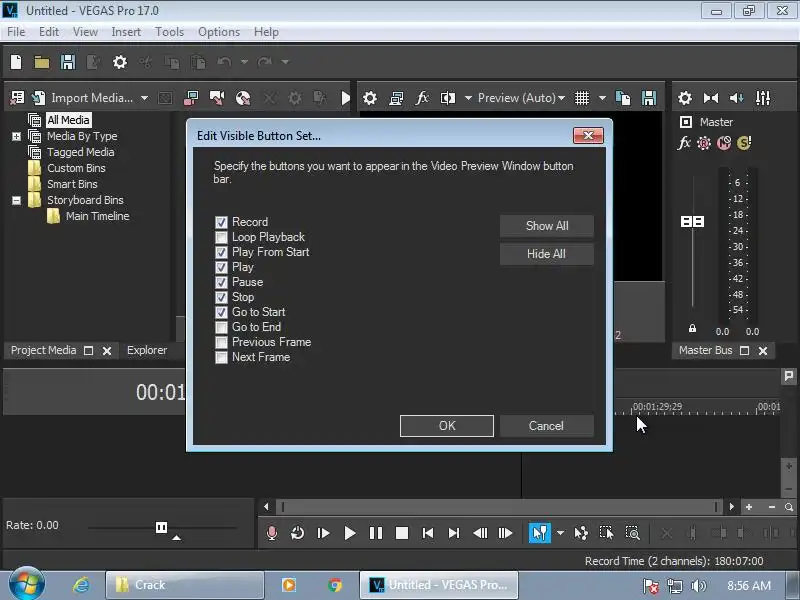Uncheck Go to Start checkbox
800x600 pixels.
[x=221, y=312]
